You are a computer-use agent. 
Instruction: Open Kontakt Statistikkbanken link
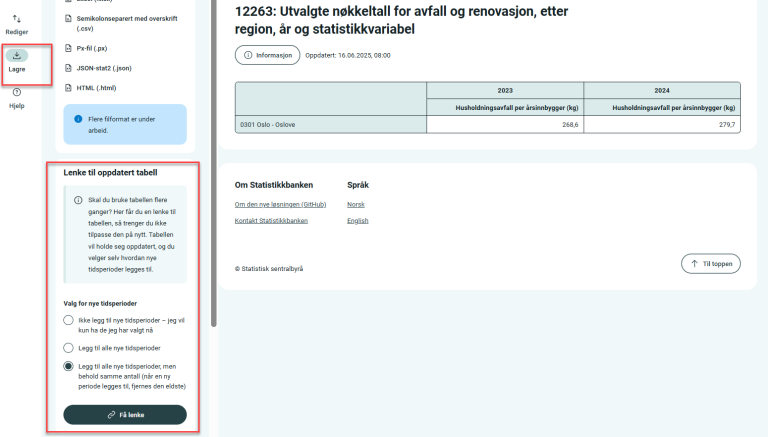tap(271, 221)
